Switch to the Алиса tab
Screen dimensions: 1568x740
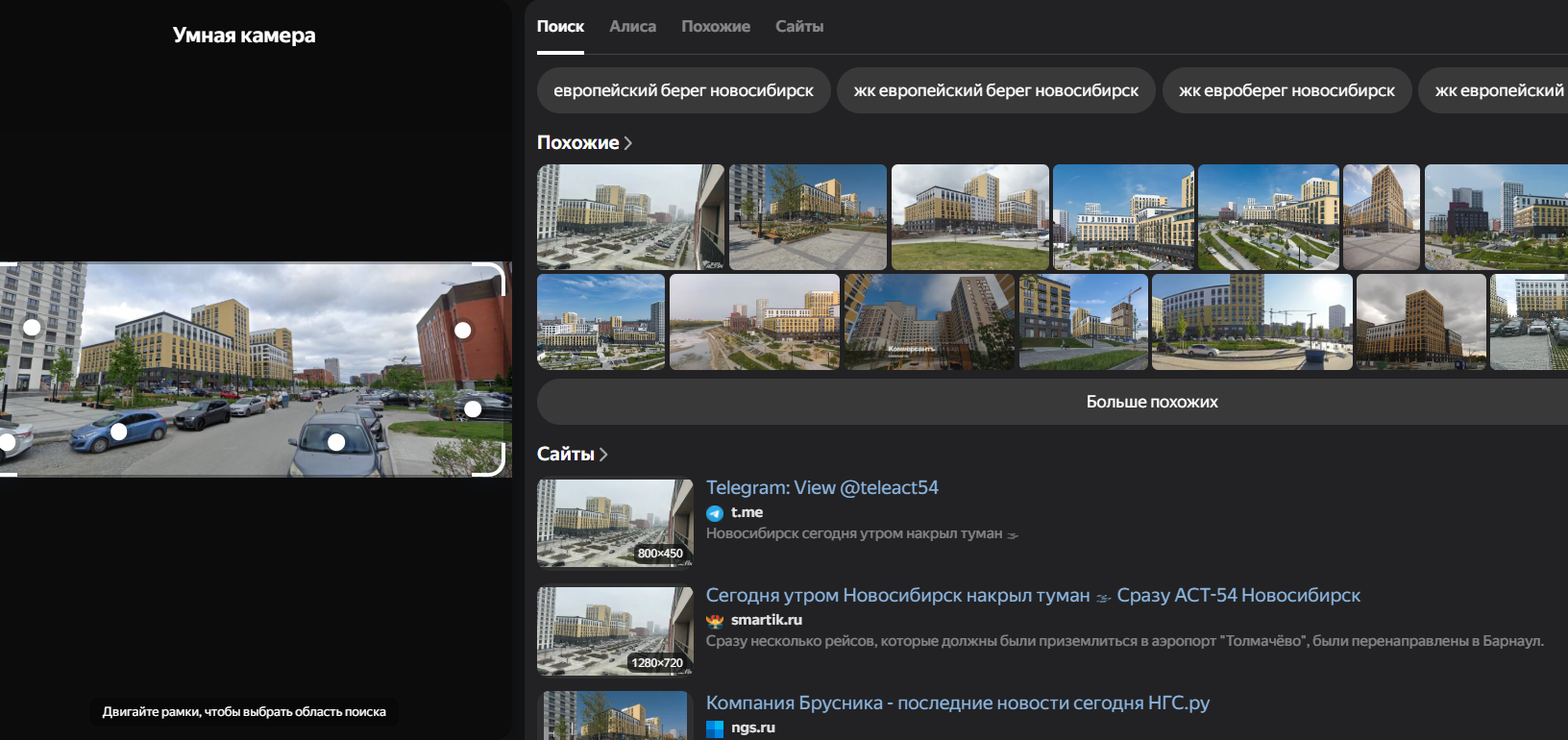pos(632,27)
